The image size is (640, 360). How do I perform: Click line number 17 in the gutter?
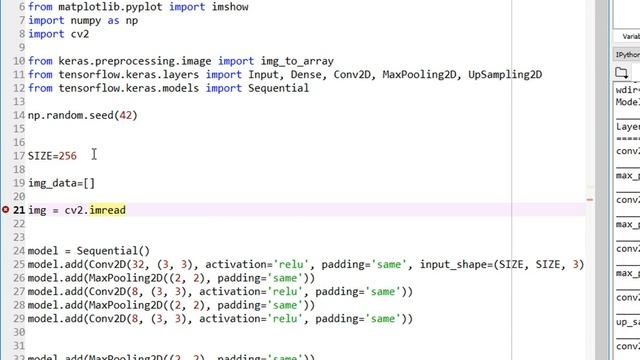coord(19,156)
